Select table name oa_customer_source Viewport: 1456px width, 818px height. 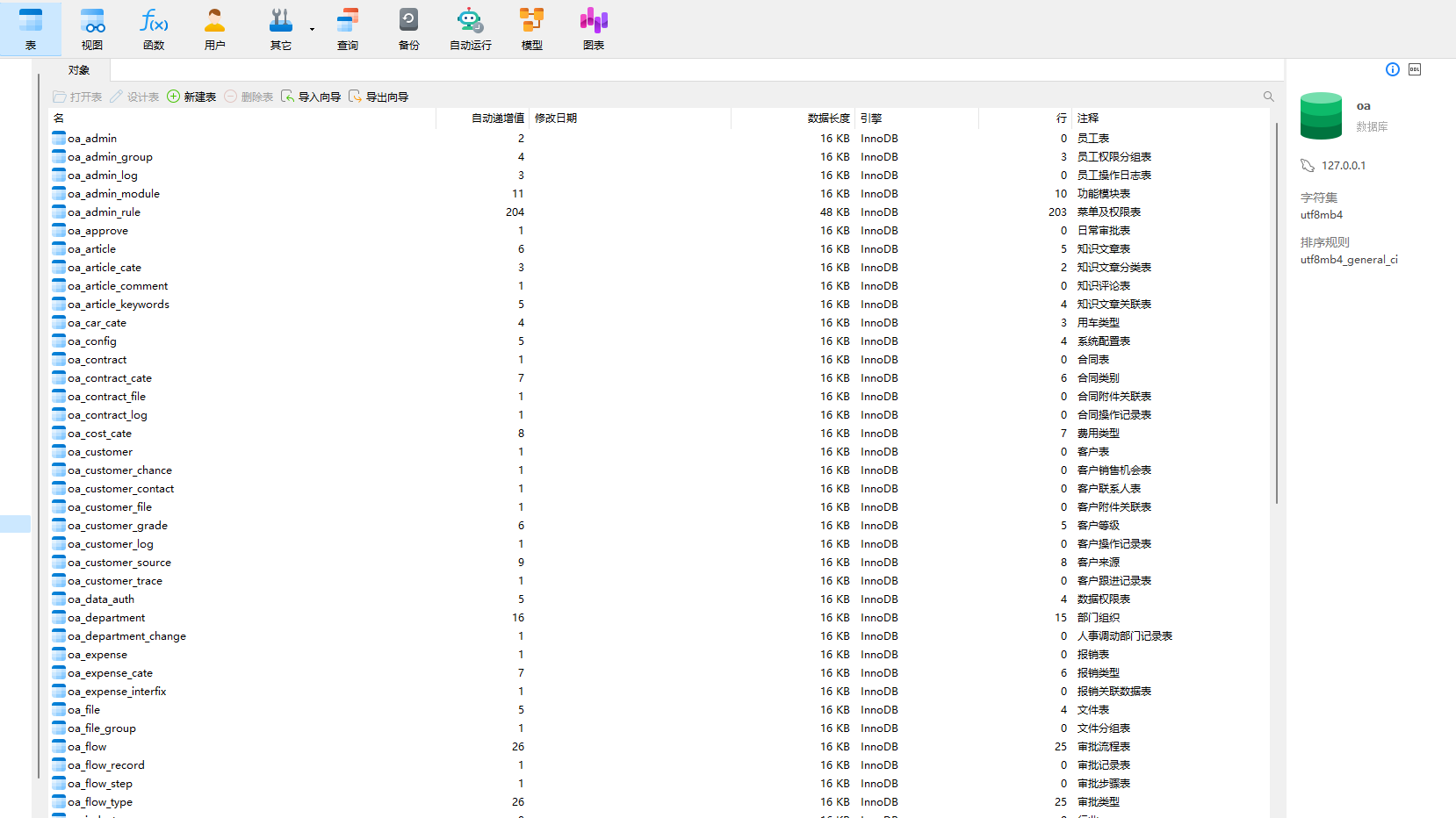tap(119, 563)
